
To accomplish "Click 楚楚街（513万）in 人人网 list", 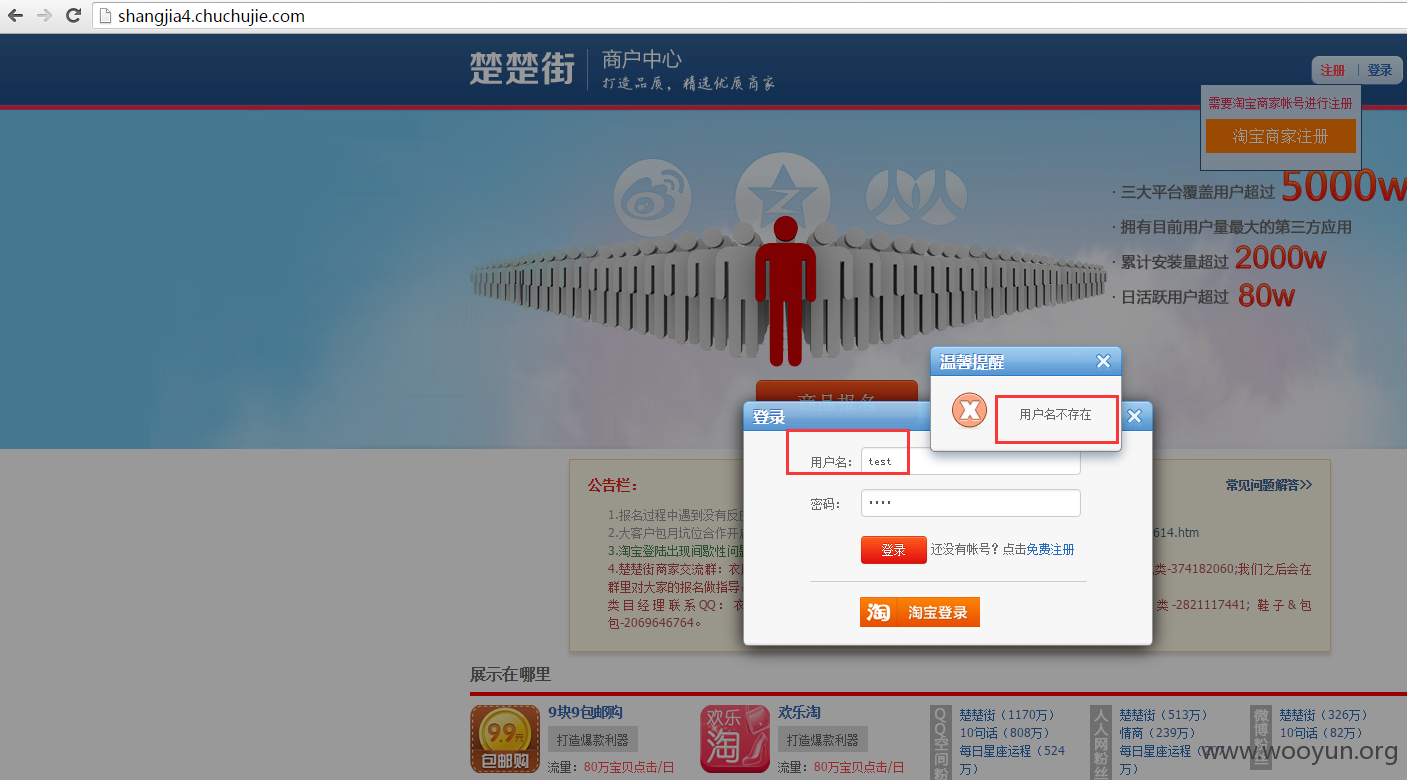I will [x=1164, y=715].
